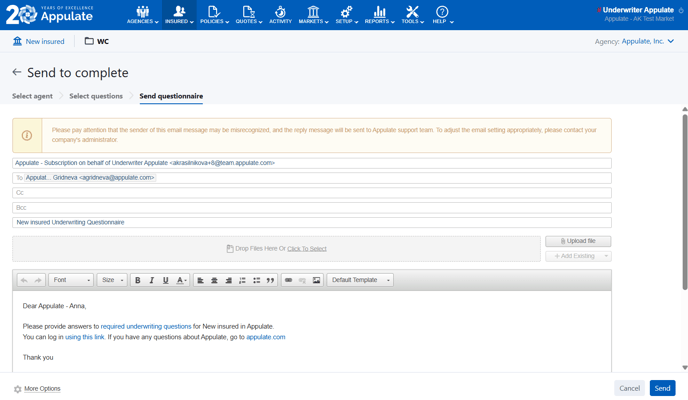Click the scrollbar down arrow
This screenshot has height=400, width=688.
684,368
